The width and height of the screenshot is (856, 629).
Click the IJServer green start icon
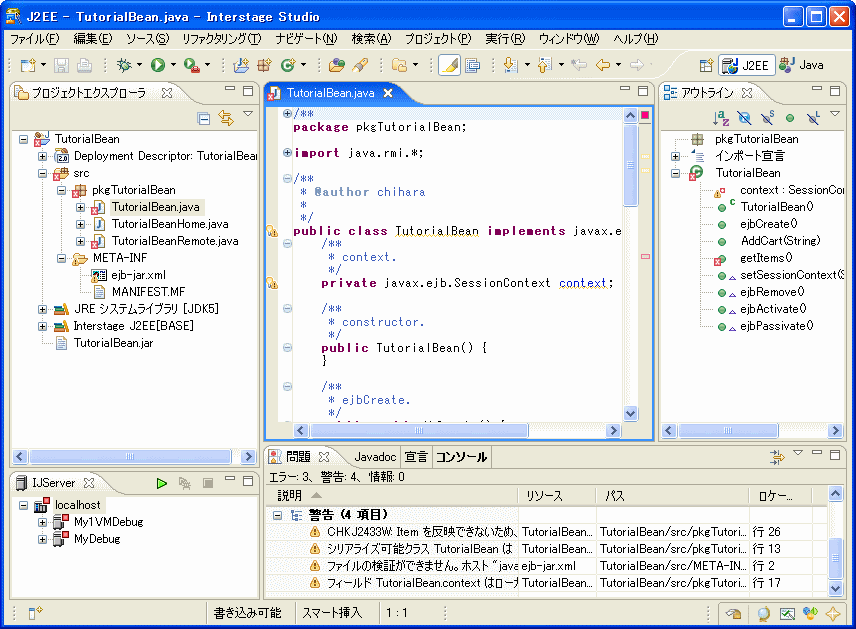(x=161, y=483)
